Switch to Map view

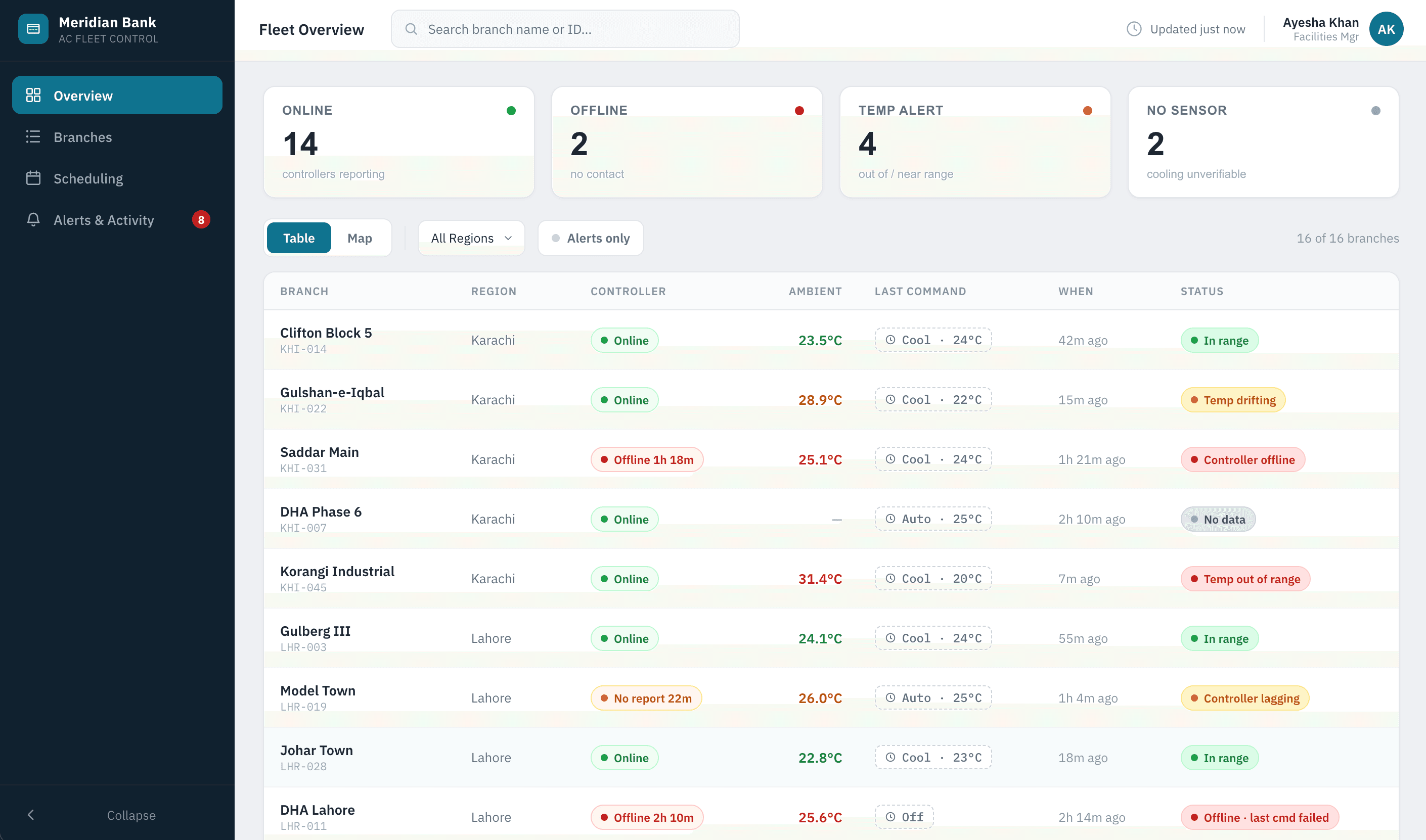tap(360, 238)
